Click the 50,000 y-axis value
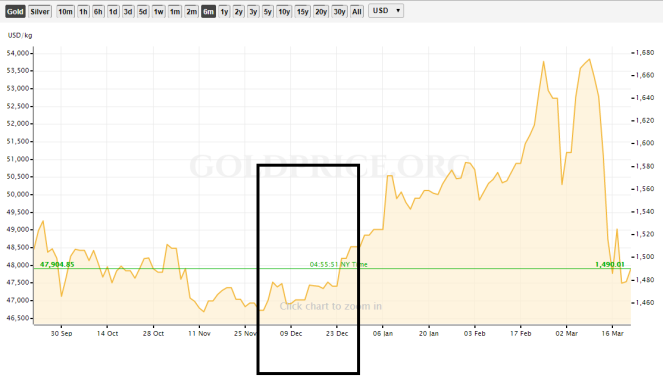This screenshot has height=381, width=663. 18,194
